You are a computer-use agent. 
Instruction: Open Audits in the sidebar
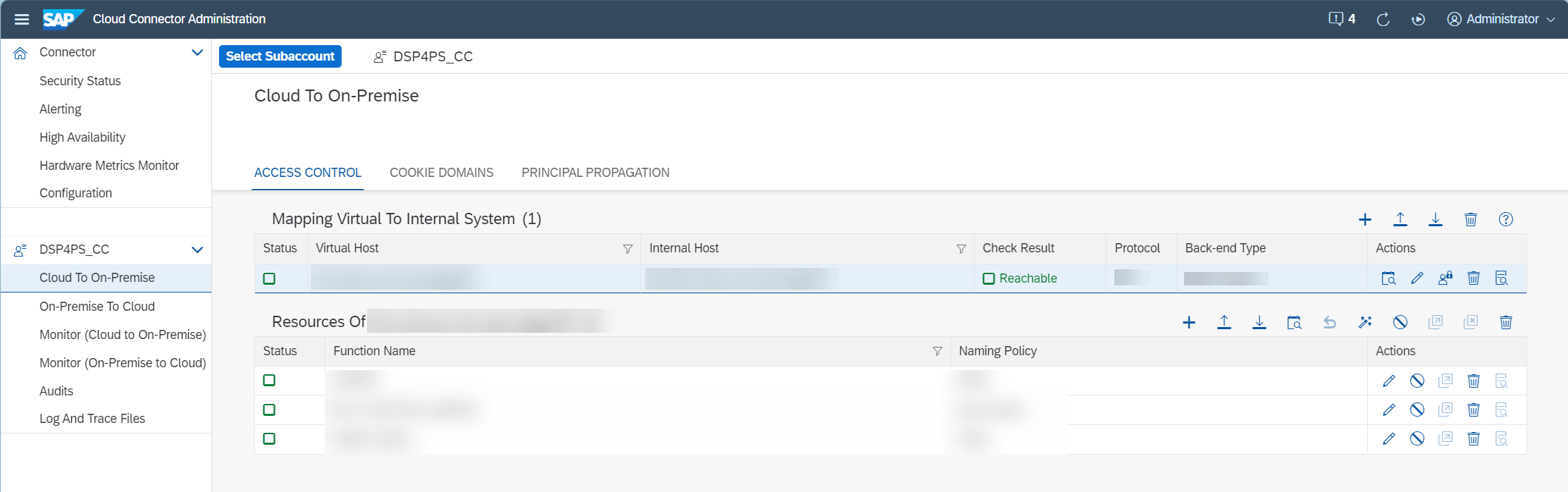(x=56, y=391)
